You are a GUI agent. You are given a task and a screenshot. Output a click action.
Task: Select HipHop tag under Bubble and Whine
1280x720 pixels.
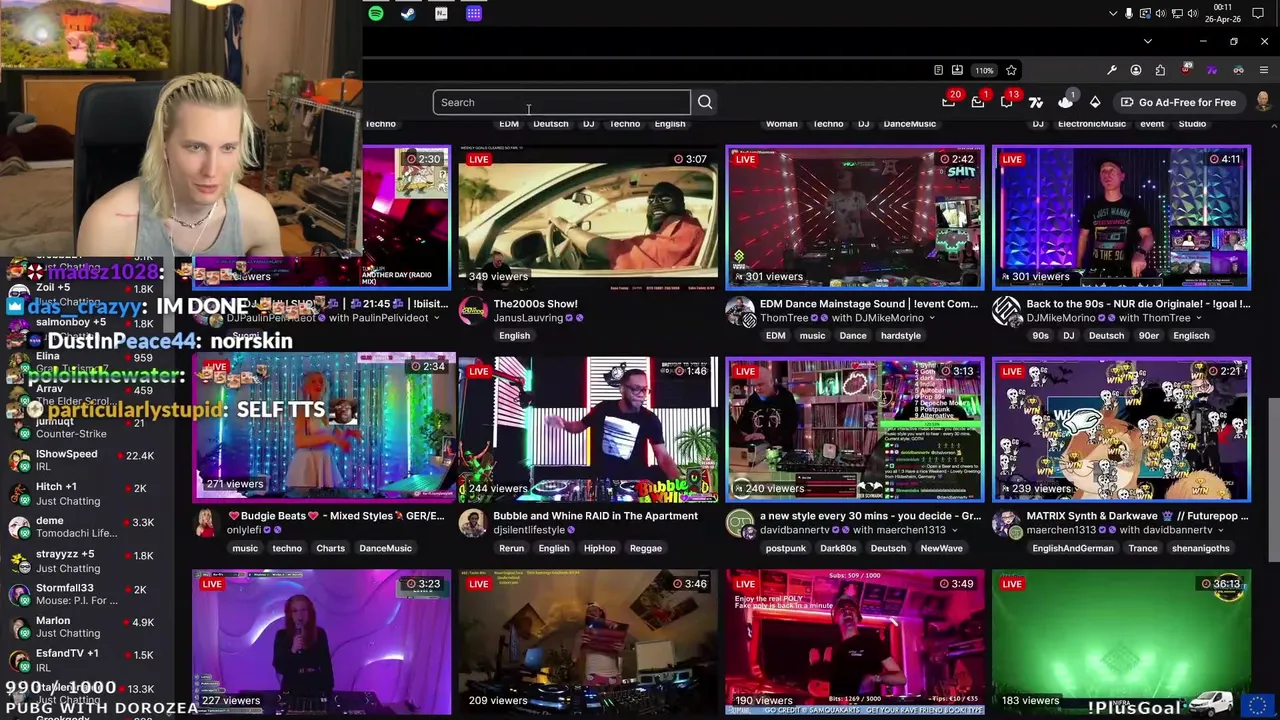(x=599, y=548)
